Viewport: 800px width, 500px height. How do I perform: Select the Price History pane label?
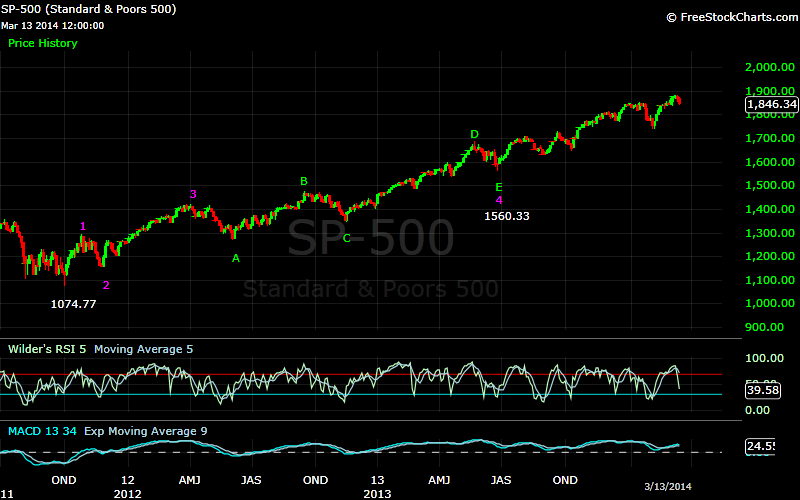[x=43, y=43]
